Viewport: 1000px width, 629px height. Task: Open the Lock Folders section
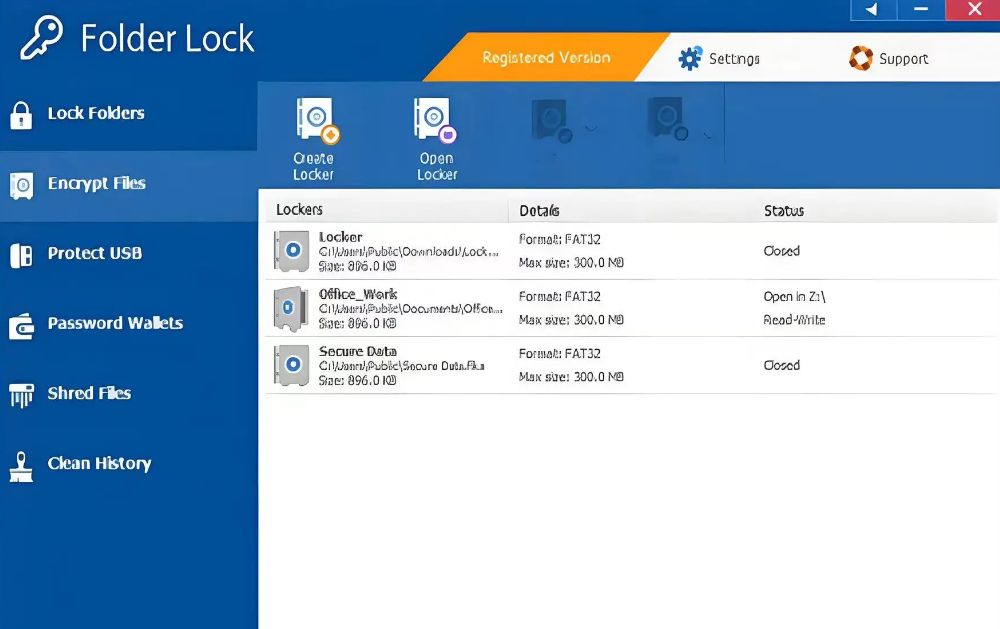click(95, 114)
